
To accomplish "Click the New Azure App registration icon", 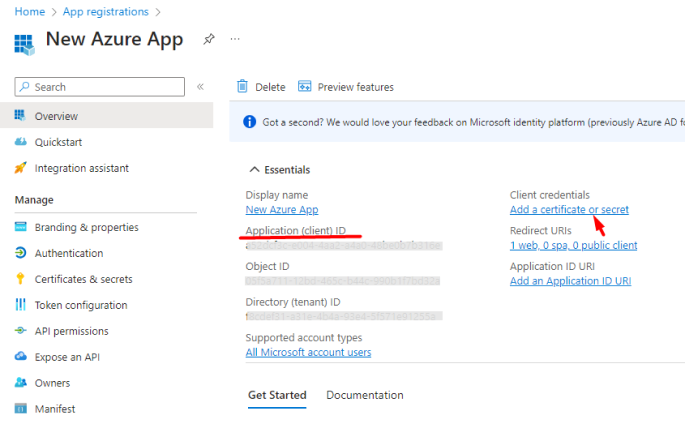I will [24, 45].
